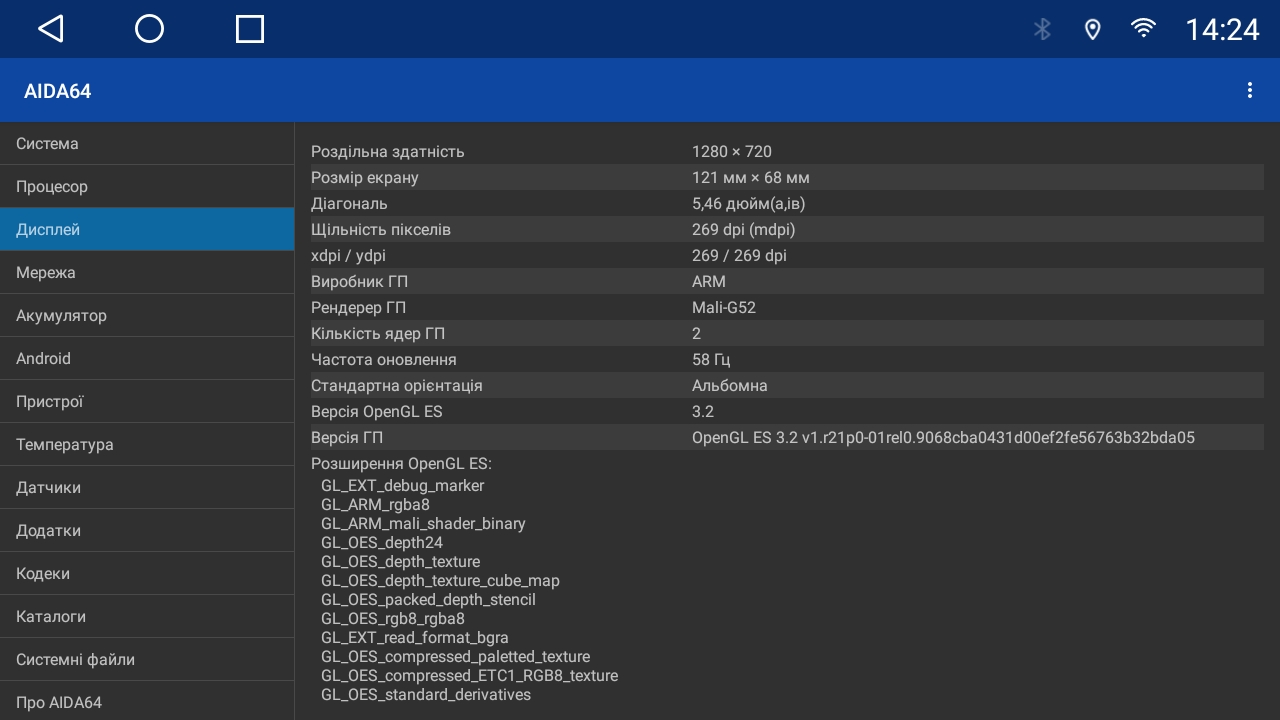Select the GL_ARM_rgba8 extension
This screenshot has height=720, width=1280.
pos(375,505)
